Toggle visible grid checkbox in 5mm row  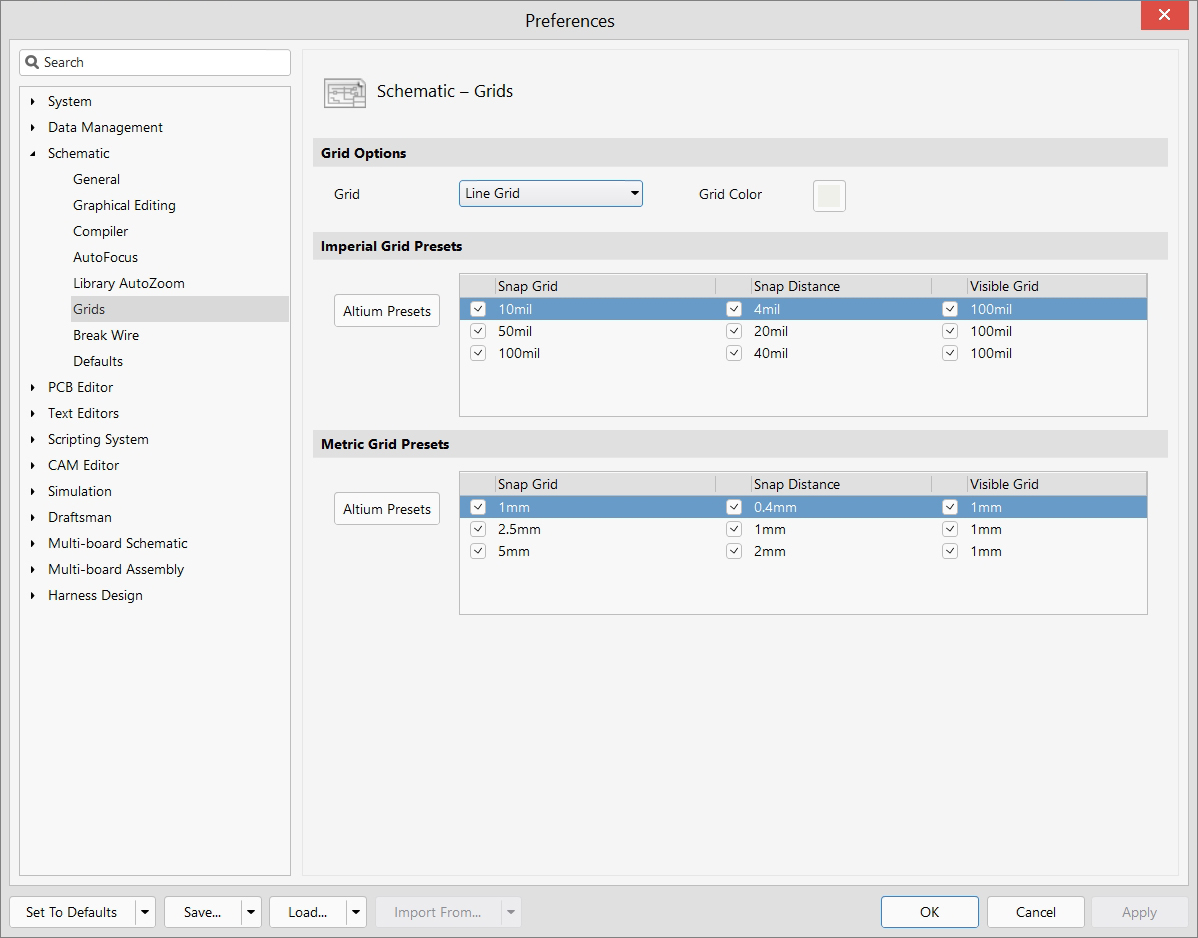950,551
